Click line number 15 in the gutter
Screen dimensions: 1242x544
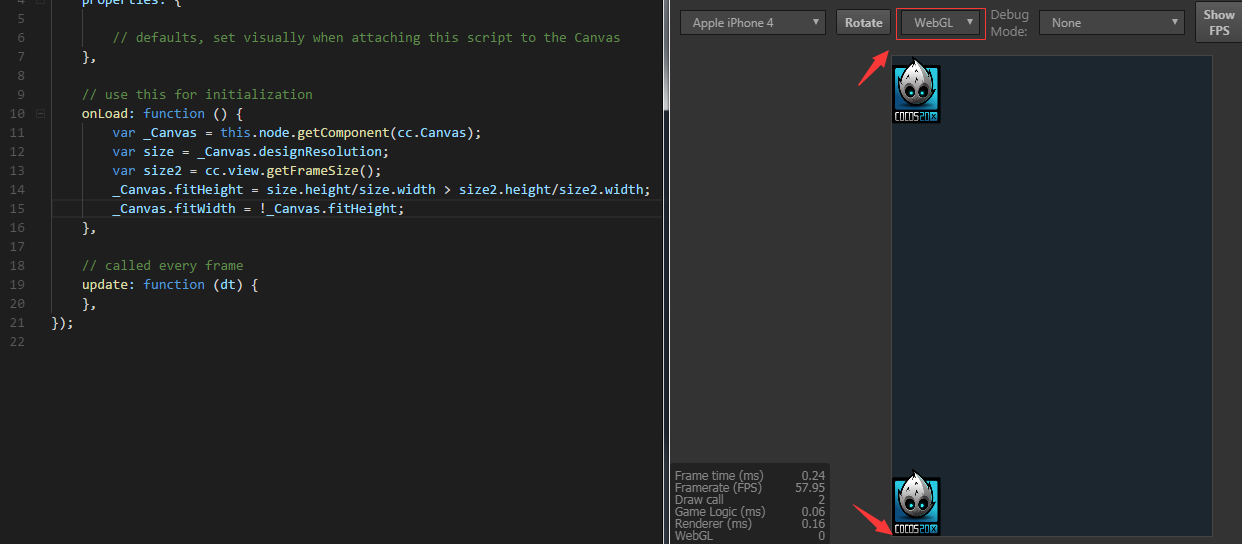tap(17, 209)
